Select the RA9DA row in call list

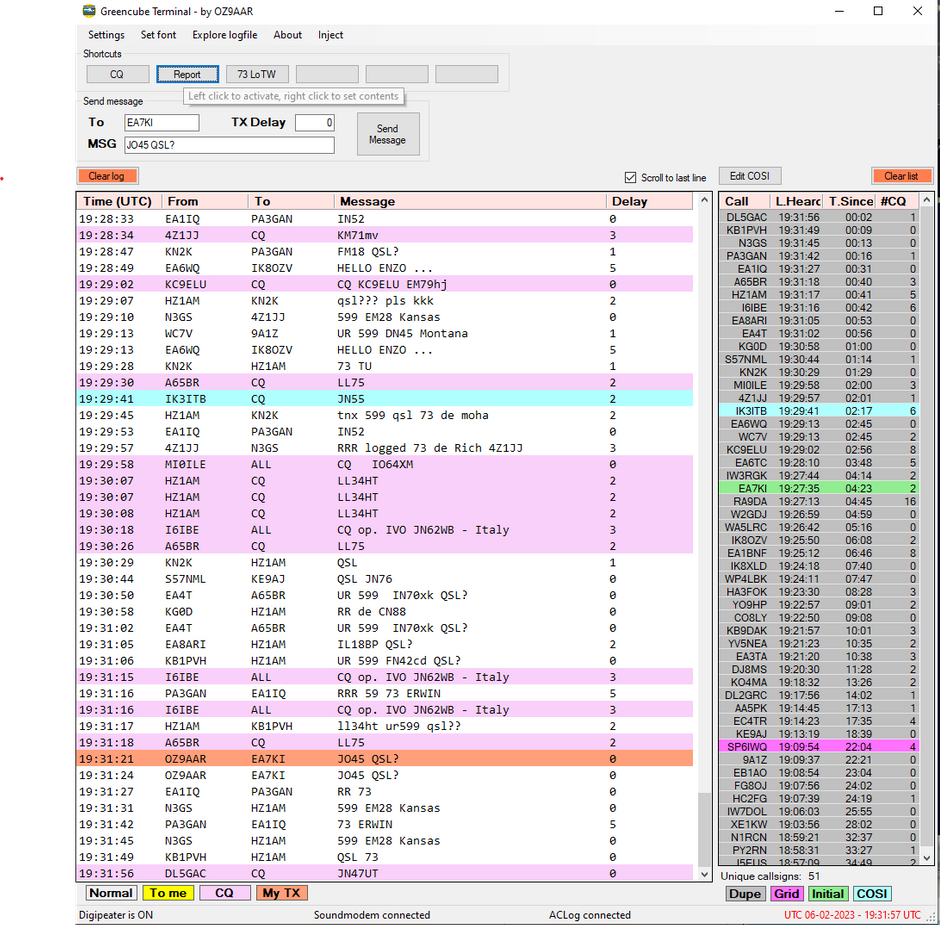pos(820,502)
